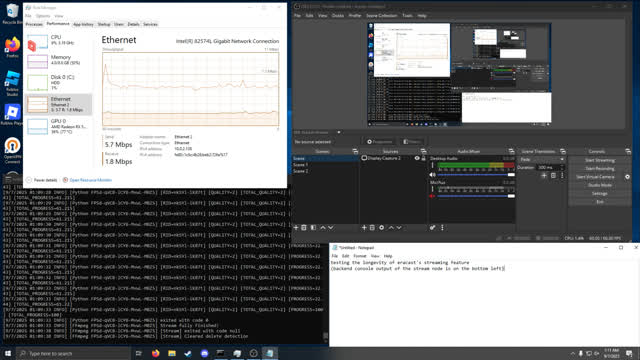The width and height of the screenshot is (640, 360).
Task: Open OBS Studio from the taskbar
Action: 253,353
